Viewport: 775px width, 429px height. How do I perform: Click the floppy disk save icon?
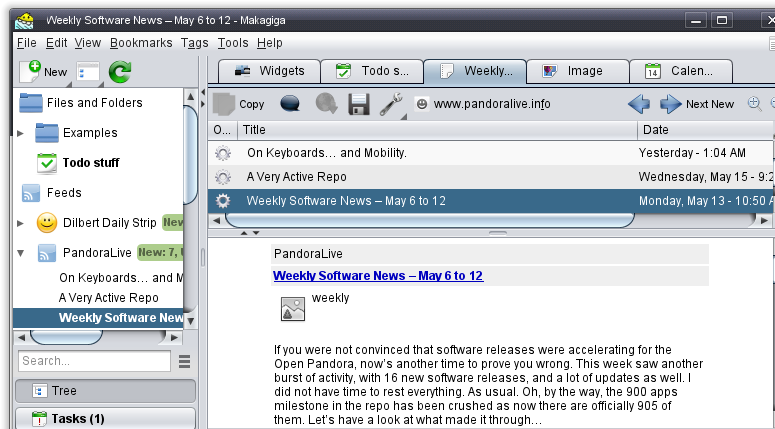tap(359, 104)
